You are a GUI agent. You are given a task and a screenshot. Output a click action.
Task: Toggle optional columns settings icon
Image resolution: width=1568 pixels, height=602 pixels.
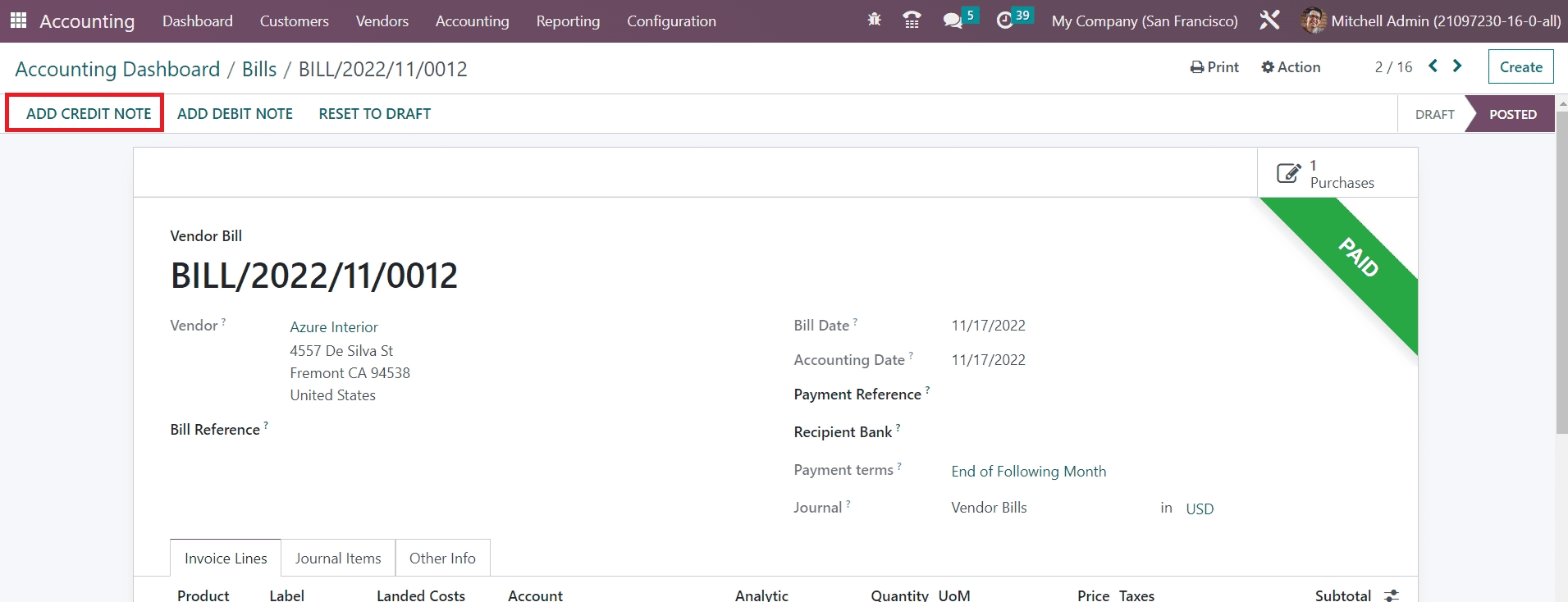coord(1392,595)
